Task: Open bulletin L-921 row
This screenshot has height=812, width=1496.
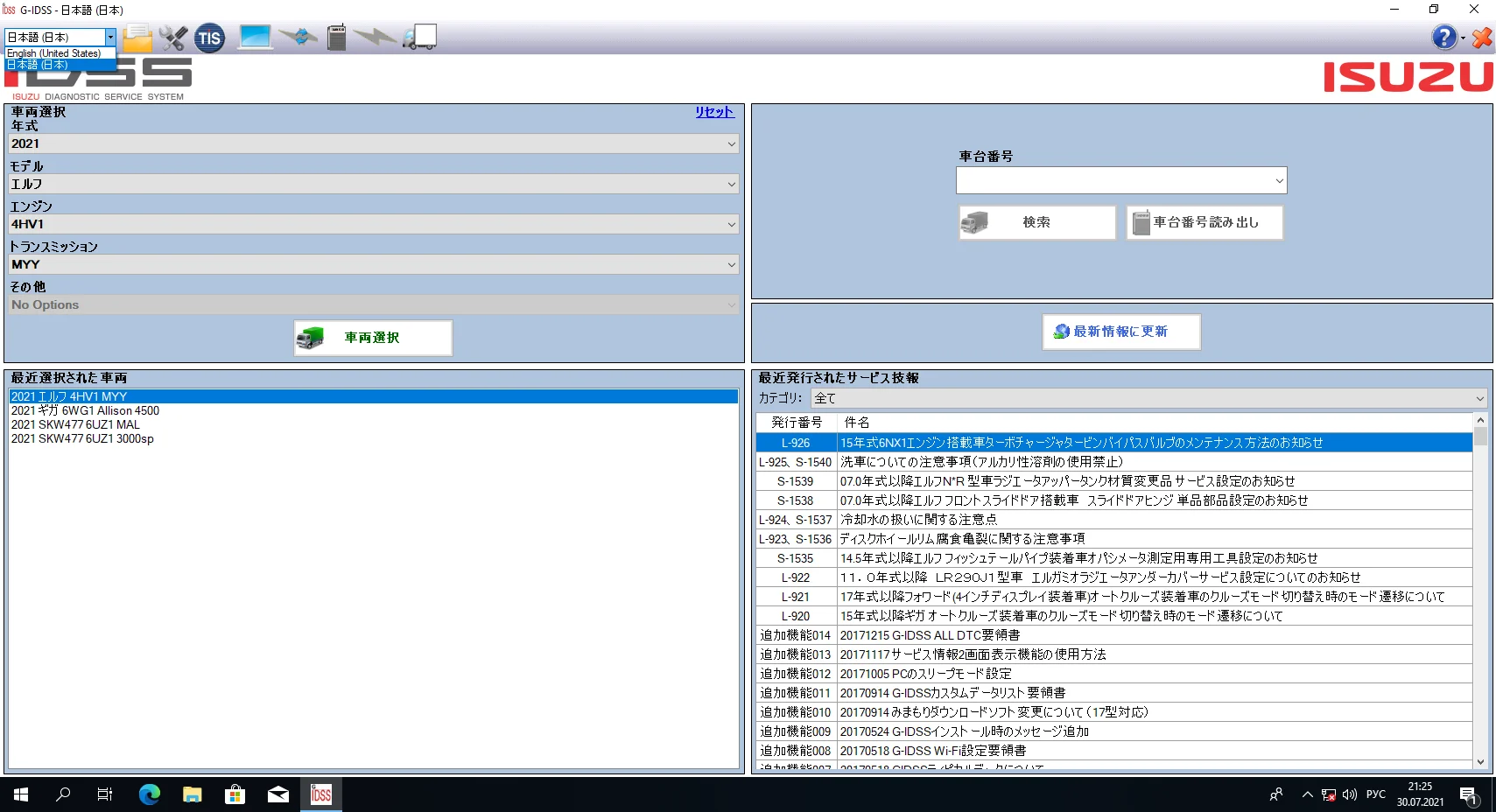Action: tap(1114, 597)
